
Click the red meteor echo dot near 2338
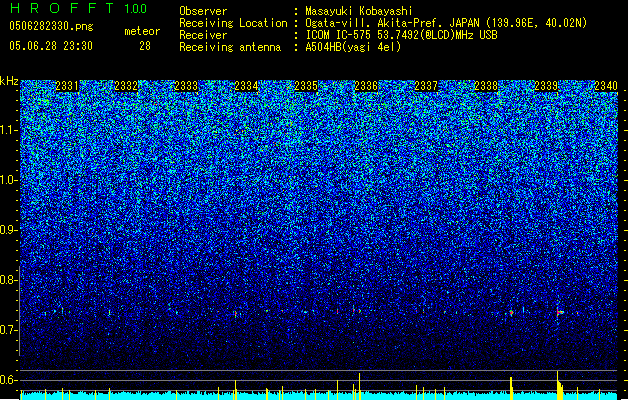511,312
